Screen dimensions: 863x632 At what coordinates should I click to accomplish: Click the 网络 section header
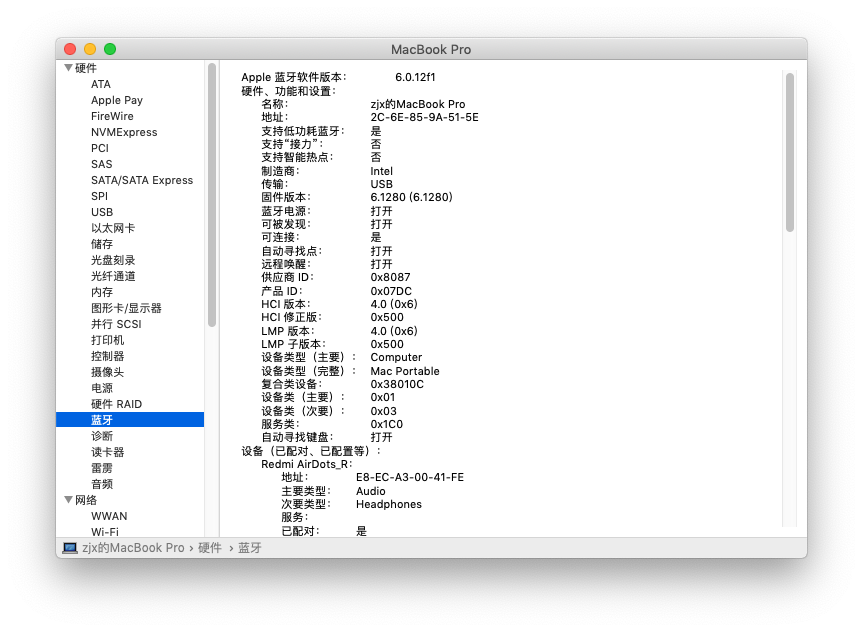[86, 500]
